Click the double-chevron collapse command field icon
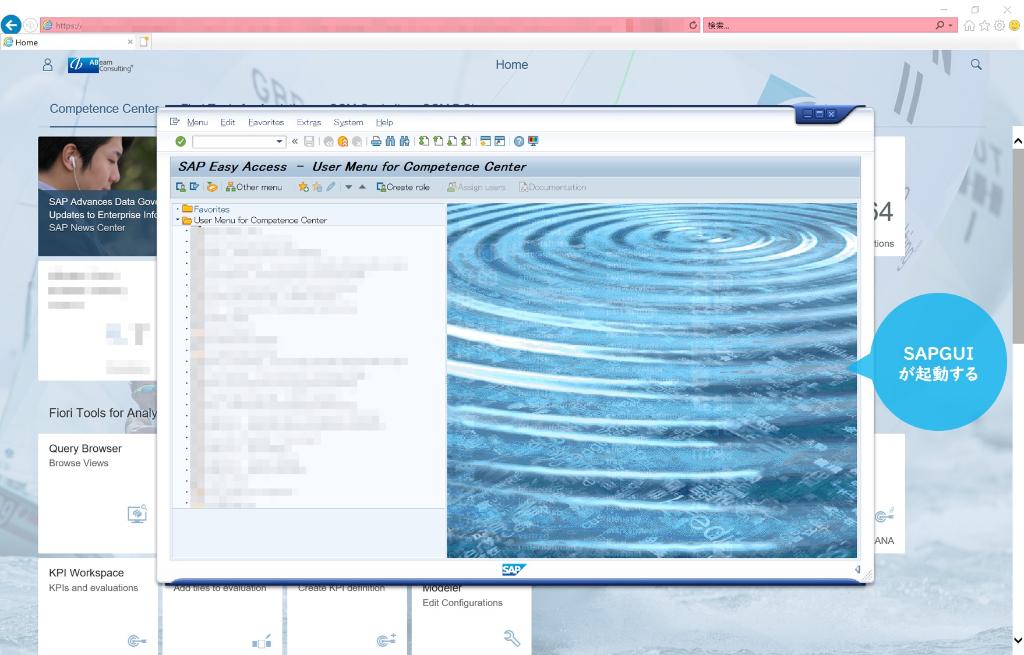Image resolution: width=1024 pixels, height=655 pixels. point(295,141)
